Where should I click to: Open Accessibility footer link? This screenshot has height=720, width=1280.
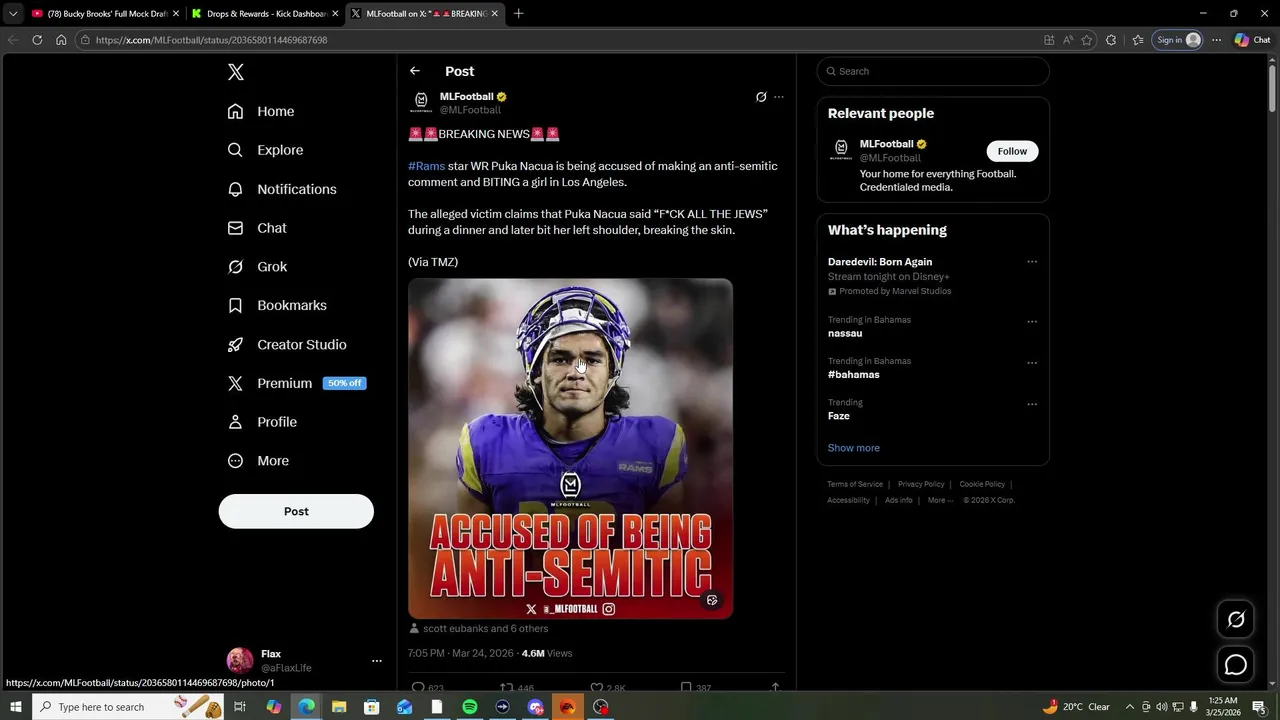click(848, 500)
